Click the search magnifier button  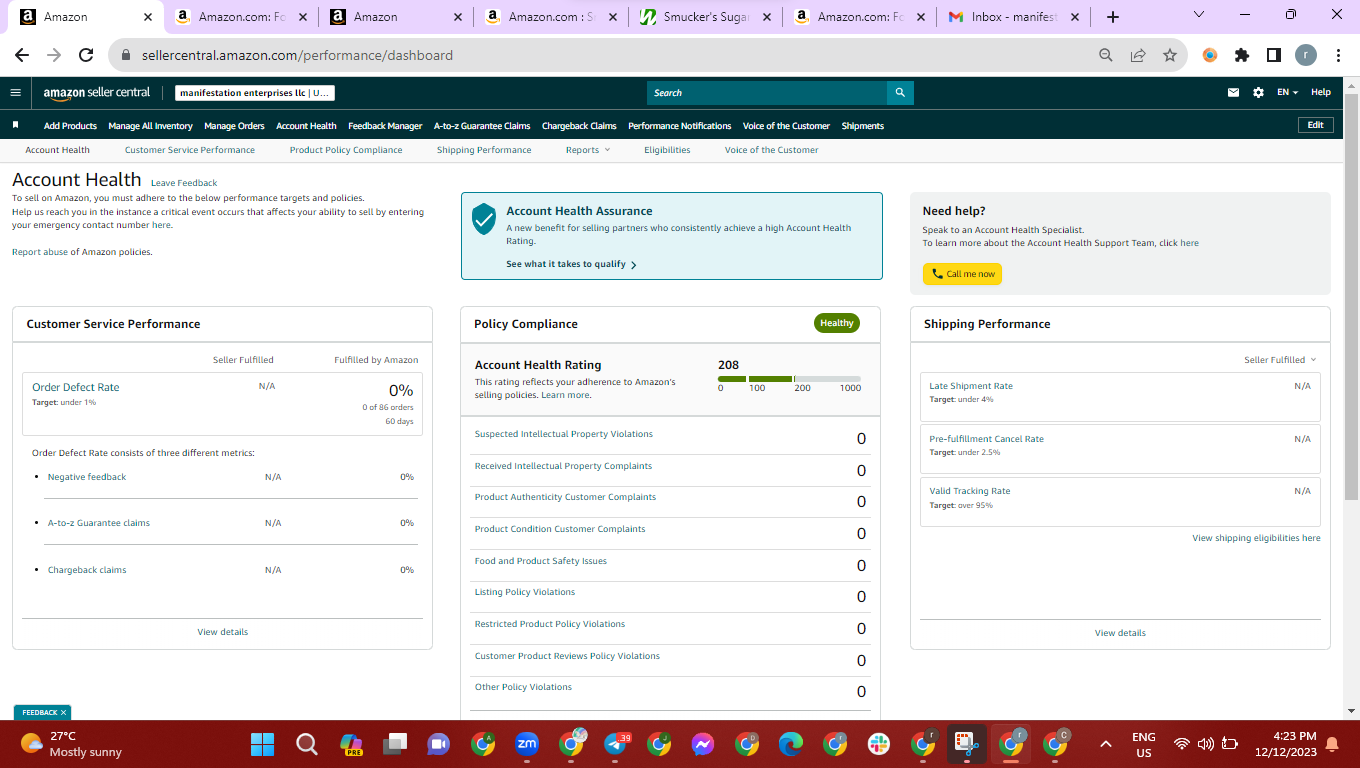click(900, 93)
